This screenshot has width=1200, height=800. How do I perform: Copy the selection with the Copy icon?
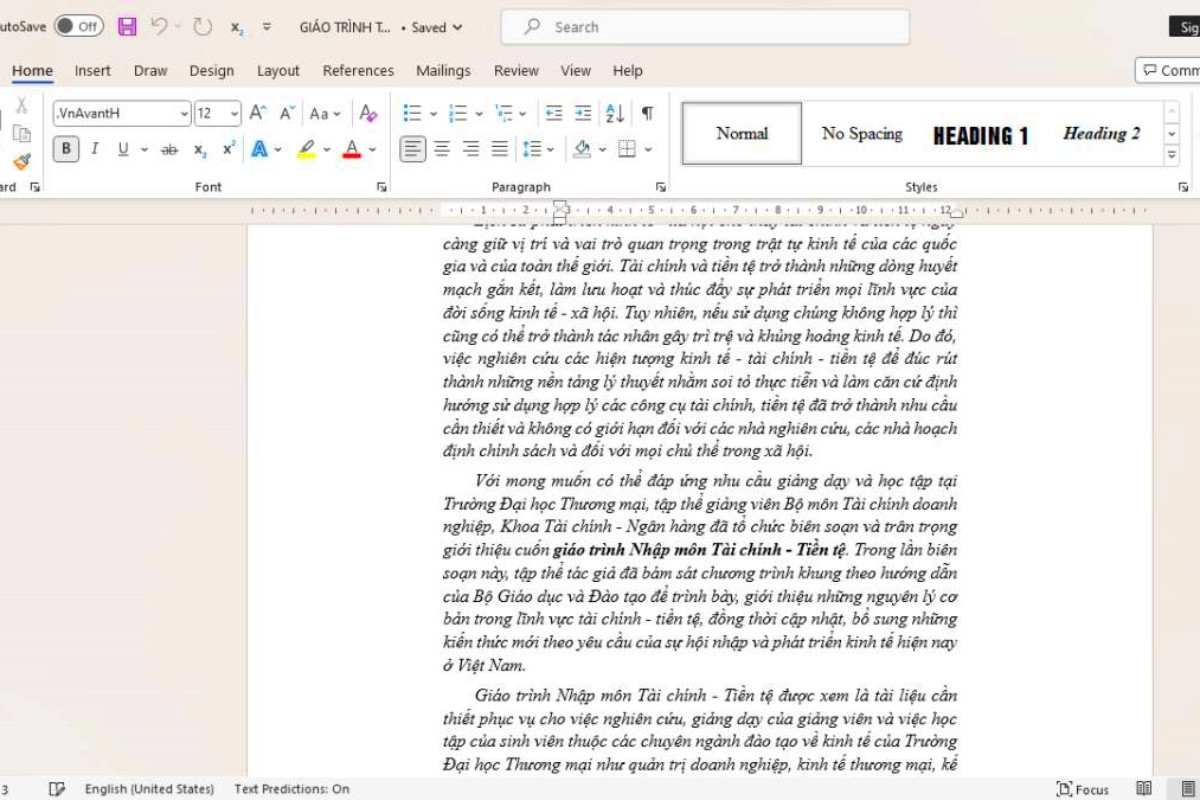point(21,134)
